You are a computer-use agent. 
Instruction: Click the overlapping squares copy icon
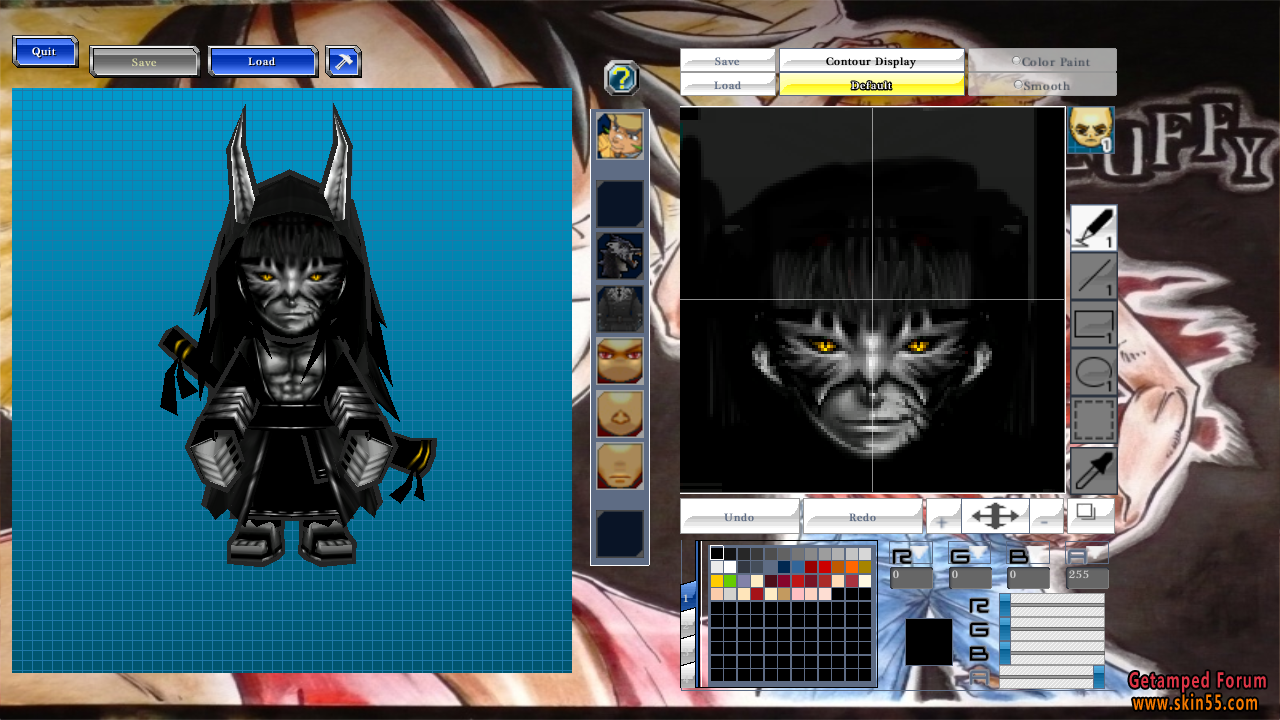coord(1090,515)
